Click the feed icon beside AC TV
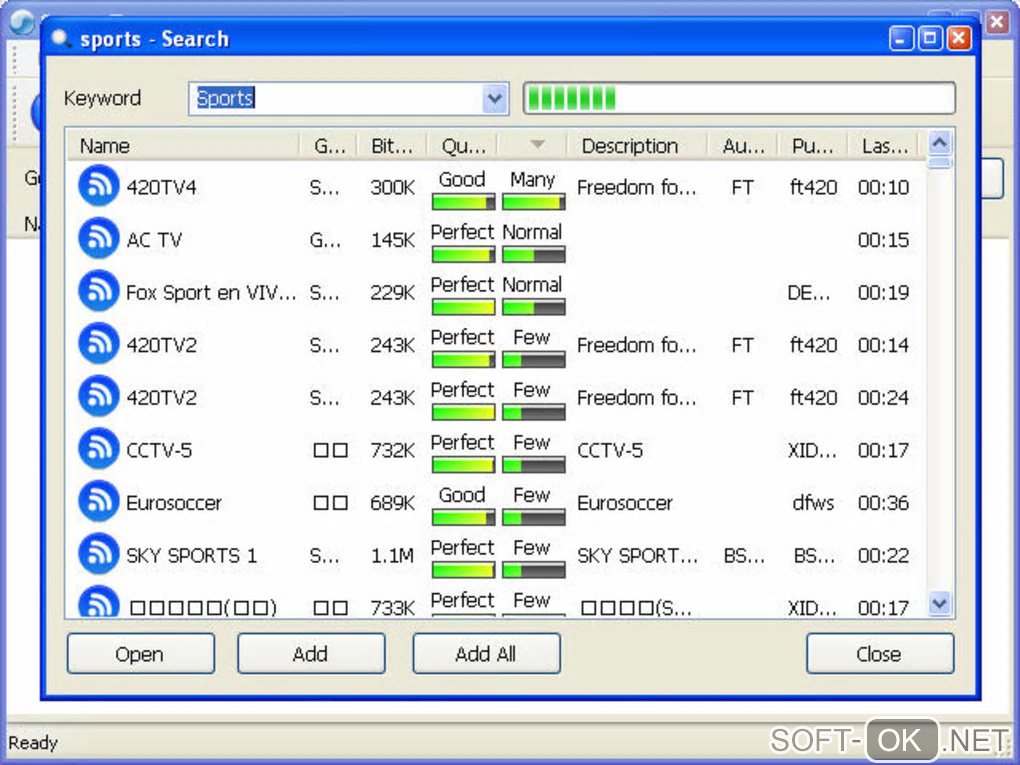1020x765 pixels. pyautogui.click(x=98, y=239)
